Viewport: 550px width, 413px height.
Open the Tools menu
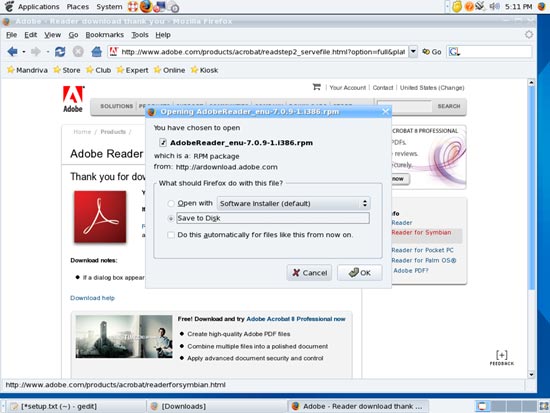pyautogui.click(x=140, y=35)
